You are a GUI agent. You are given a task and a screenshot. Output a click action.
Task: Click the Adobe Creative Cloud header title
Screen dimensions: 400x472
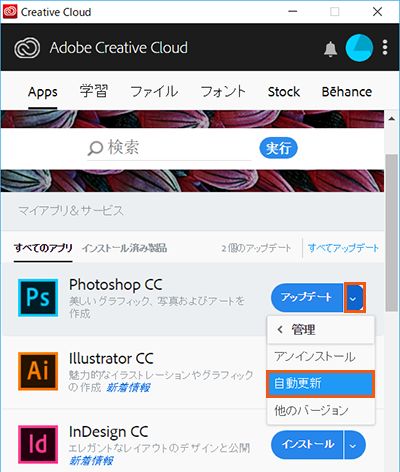tap(119, 48)
